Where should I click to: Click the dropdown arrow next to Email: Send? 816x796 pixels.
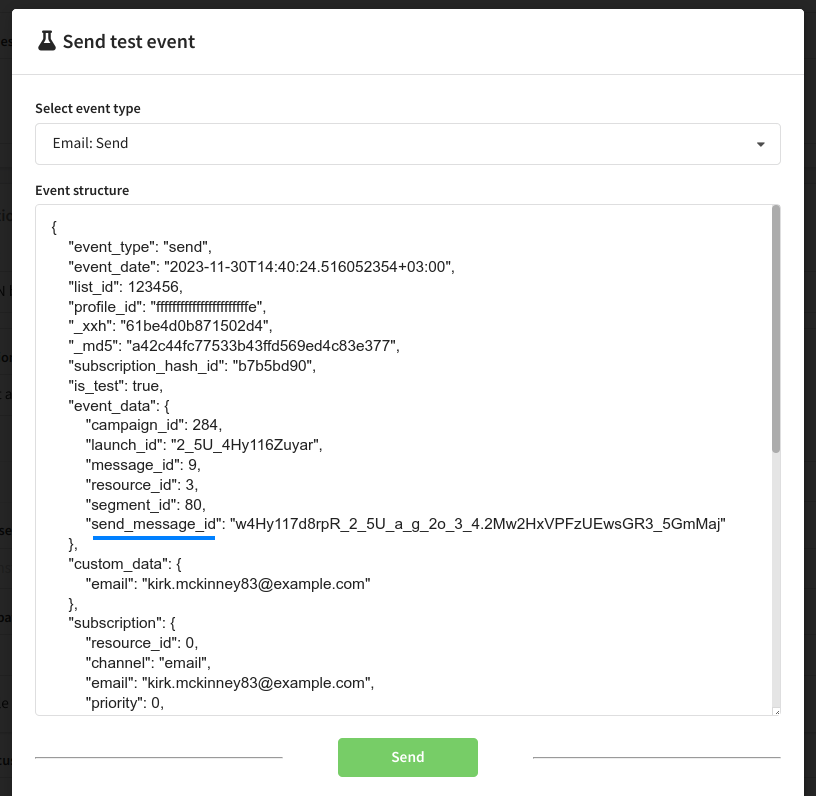coord(760,144)
